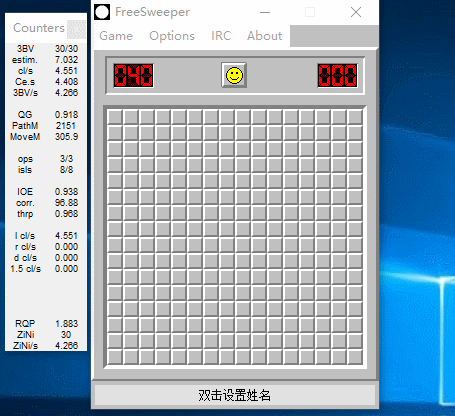Click the FreeSweeper app icon in title bar
The height and width of the screenshot is (416, 455).
point(102,12)
